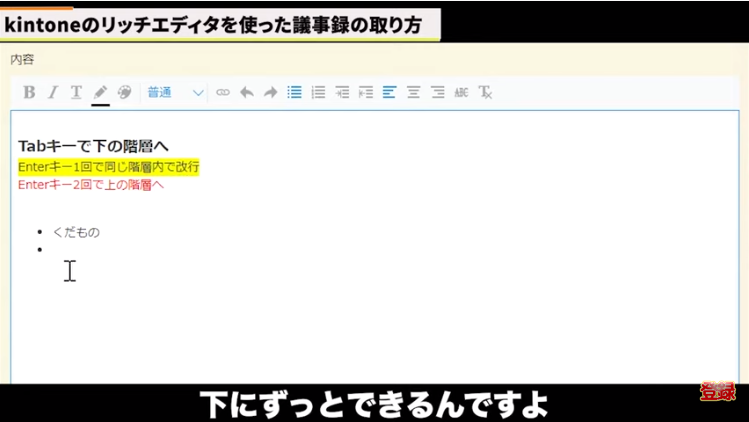The image size is (749, 422).
Task: Click highlighted line Enterキー1回で同じ階層内で改行
Action: (108, 167)
